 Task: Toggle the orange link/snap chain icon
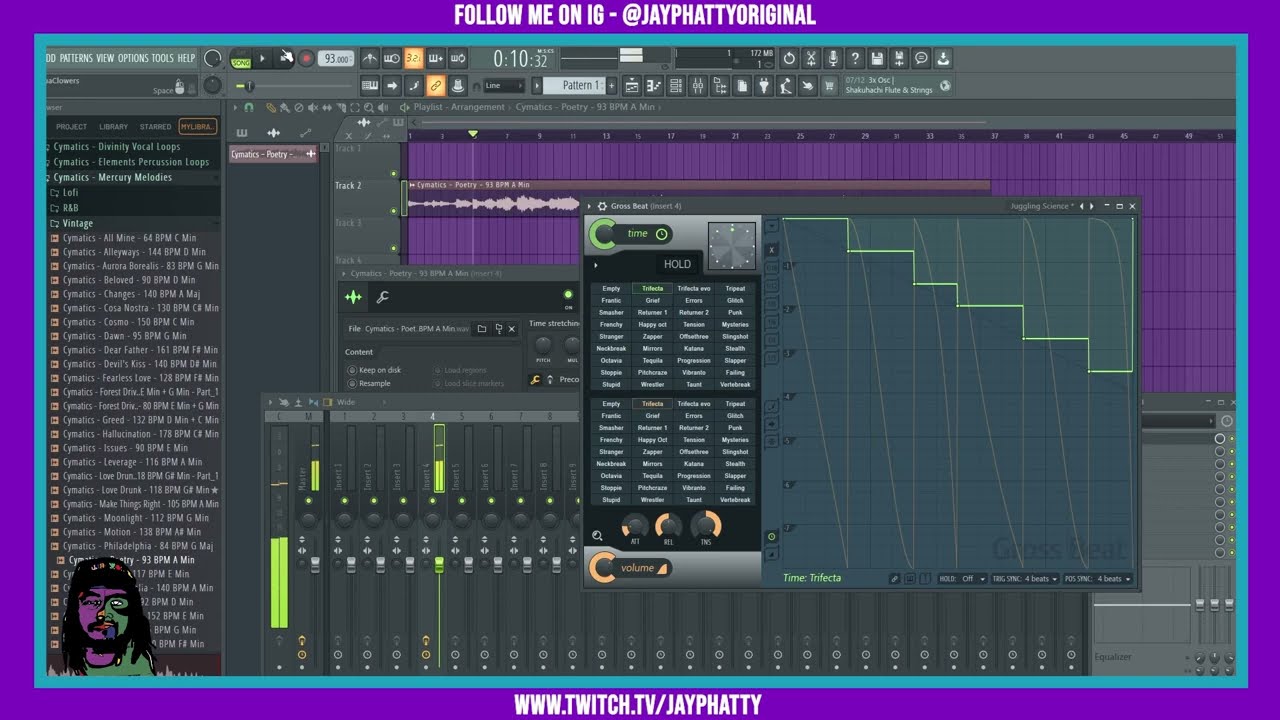(x=436, y=85)
